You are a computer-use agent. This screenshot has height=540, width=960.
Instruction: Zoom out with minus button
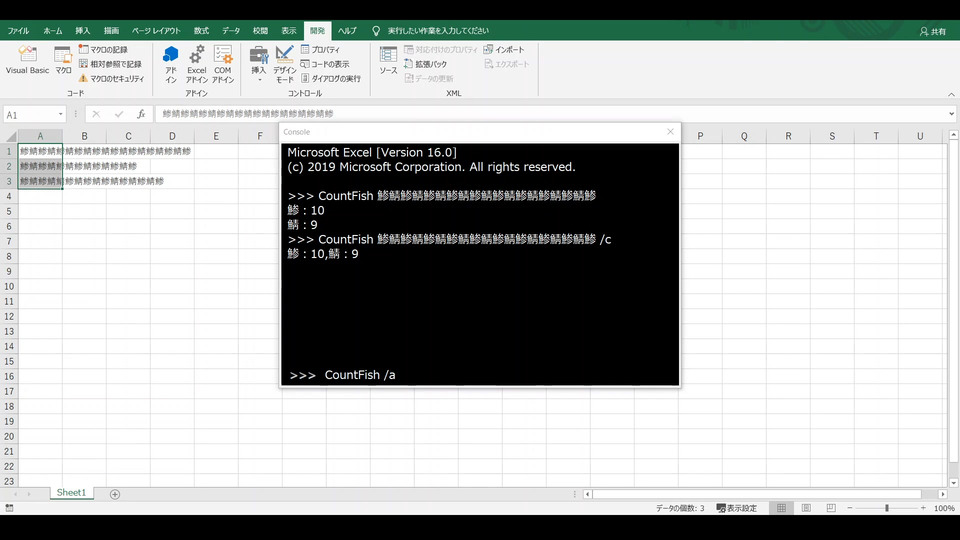(850, 508)
